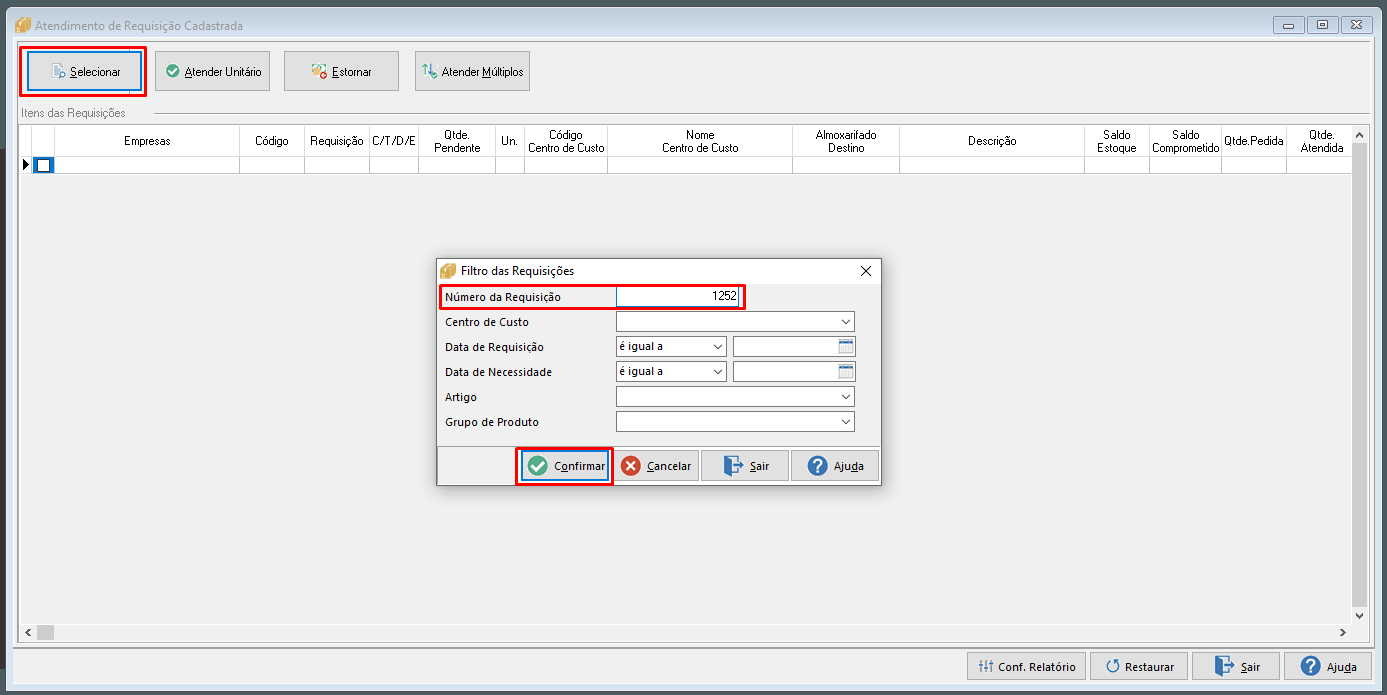Viewport: 1387px width, 695px height.
Task: Click vertical scrollbar up arrow
Action: [1360, 134]
